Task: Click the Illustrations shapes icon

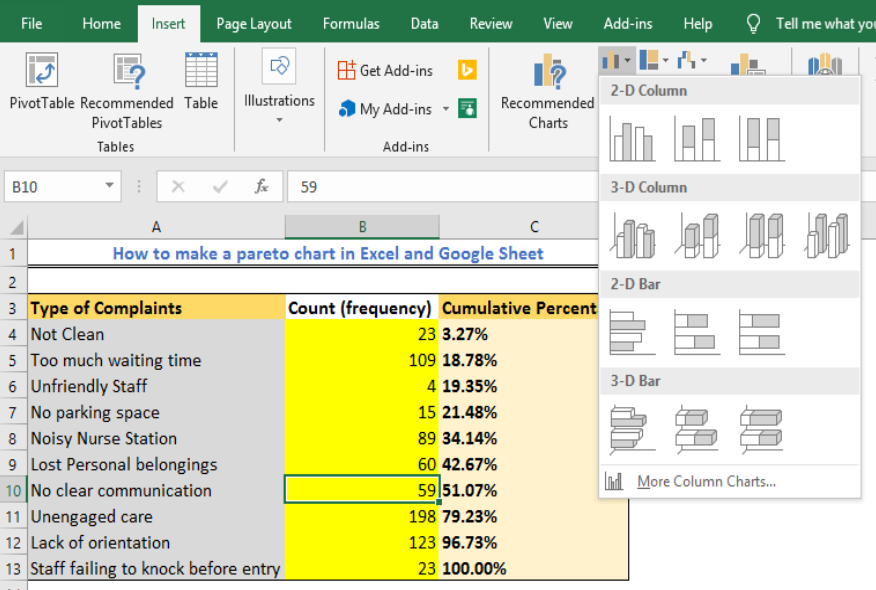Action: [279, 66]
